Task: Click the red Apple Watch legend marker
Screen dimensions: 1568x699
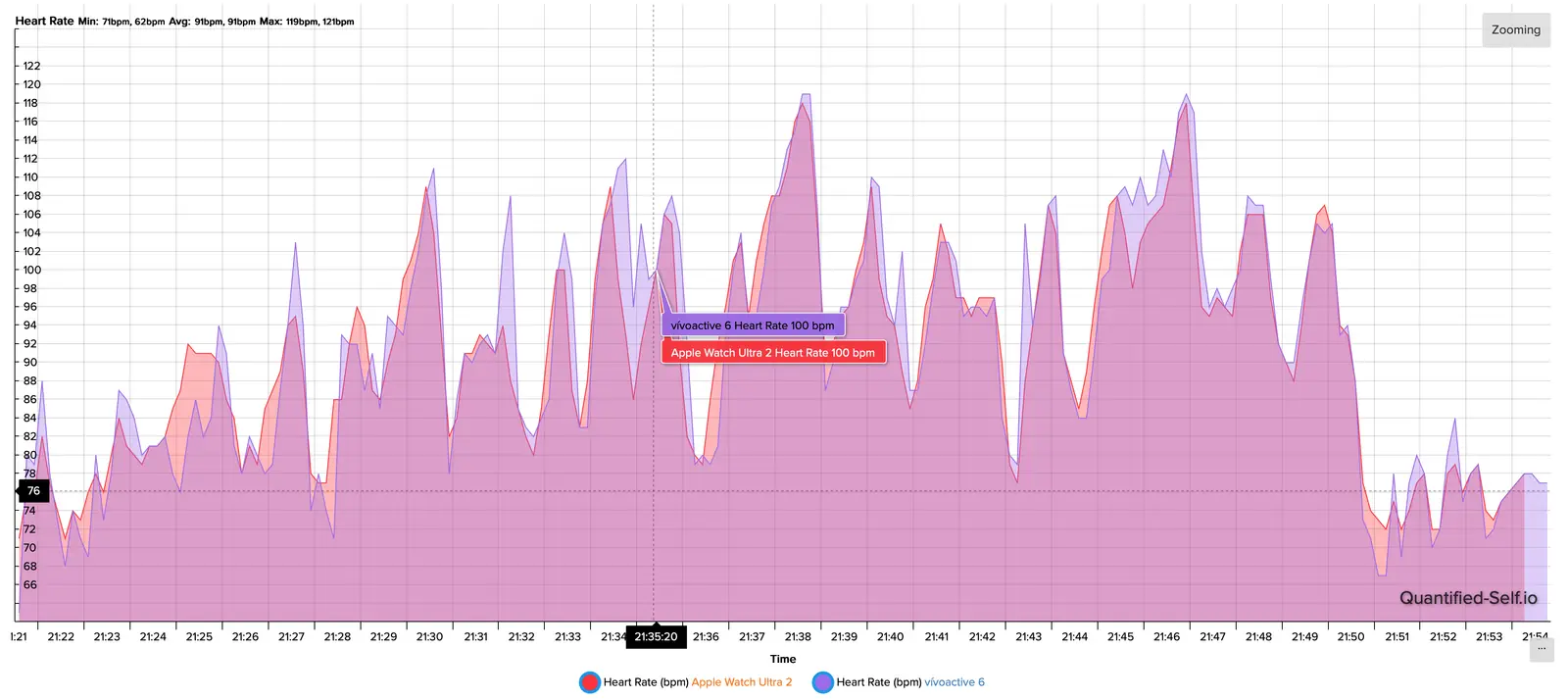Action: tap(589, 682)
